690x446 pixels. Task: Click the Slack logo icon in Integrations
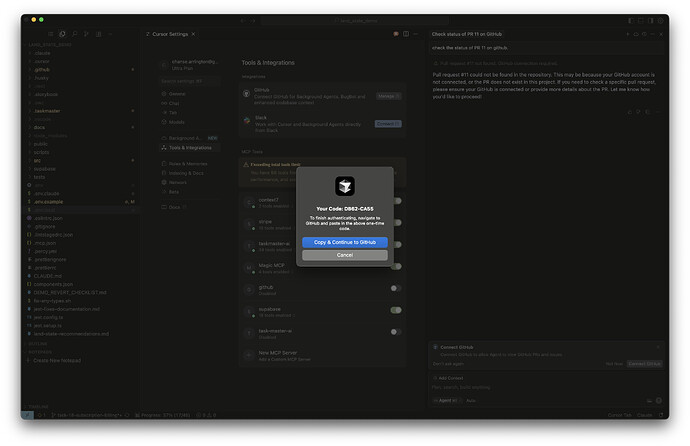[247, 121]
